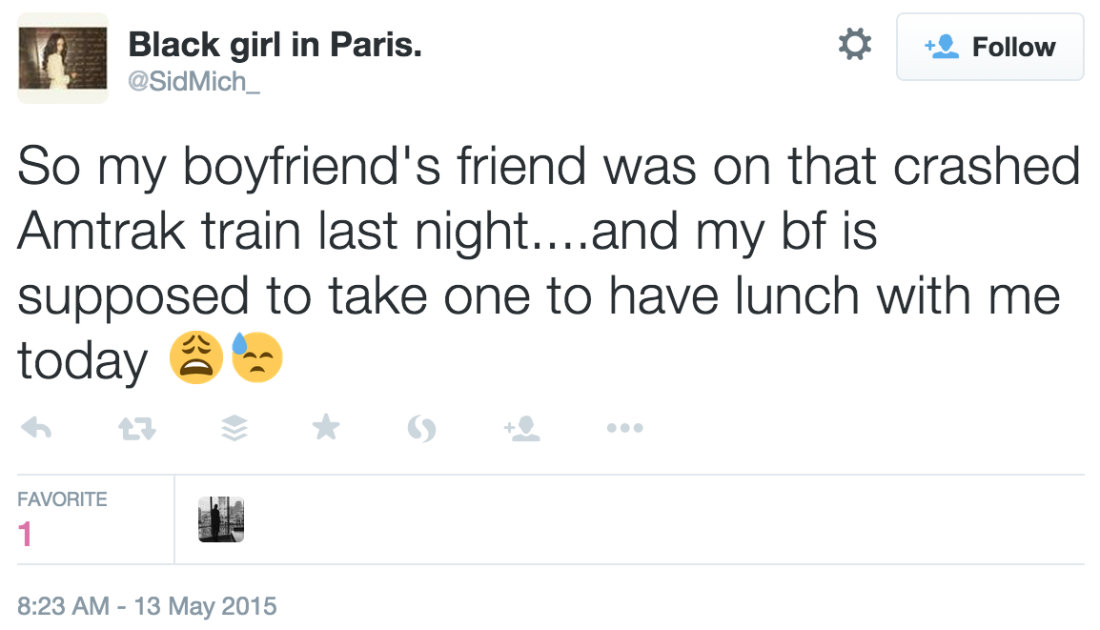Select the FAVORITE label
The height and width of the screenshot is (630, 1100).
(x=63, y=498)
